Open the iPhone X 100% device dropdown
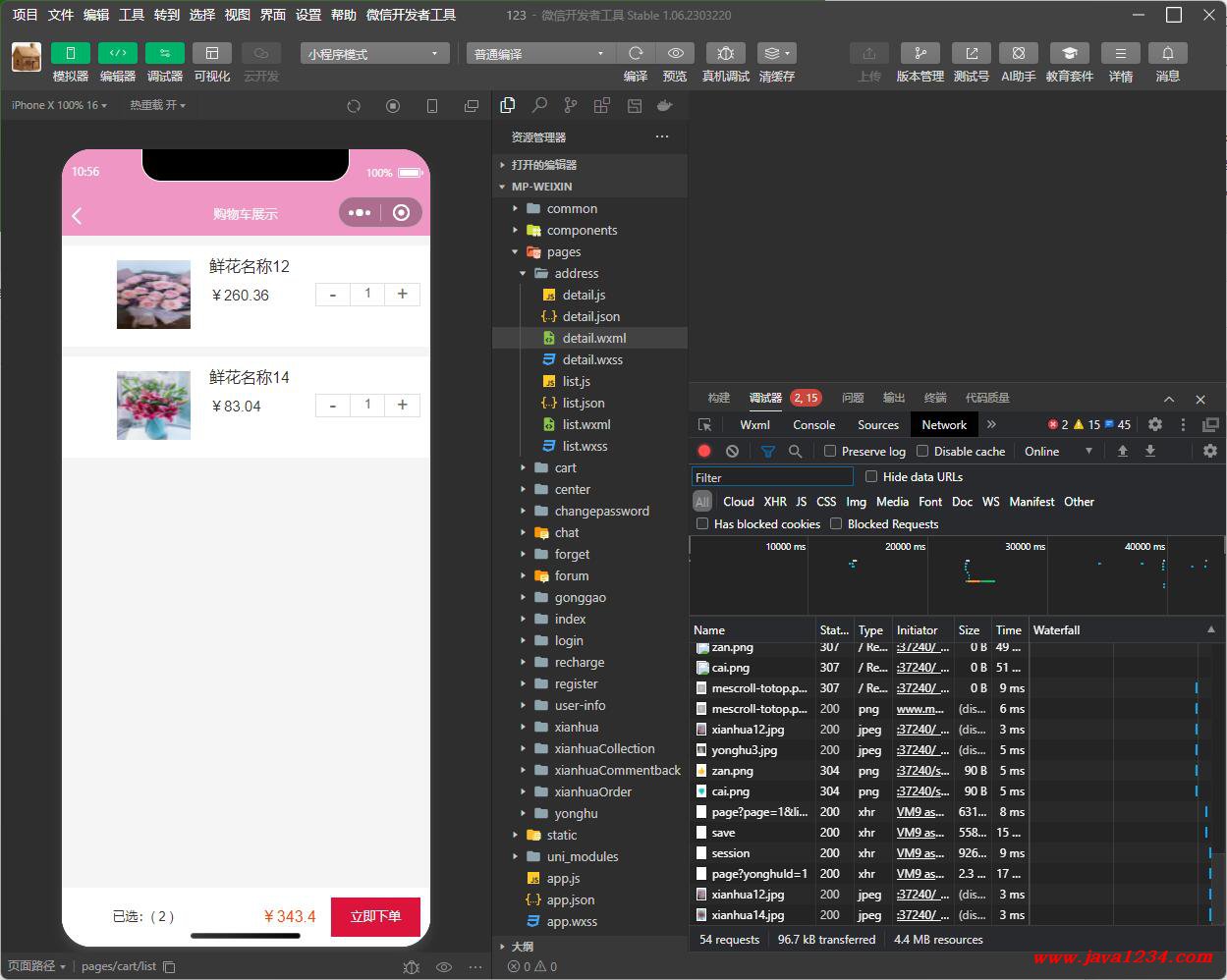 coord(59,105)
